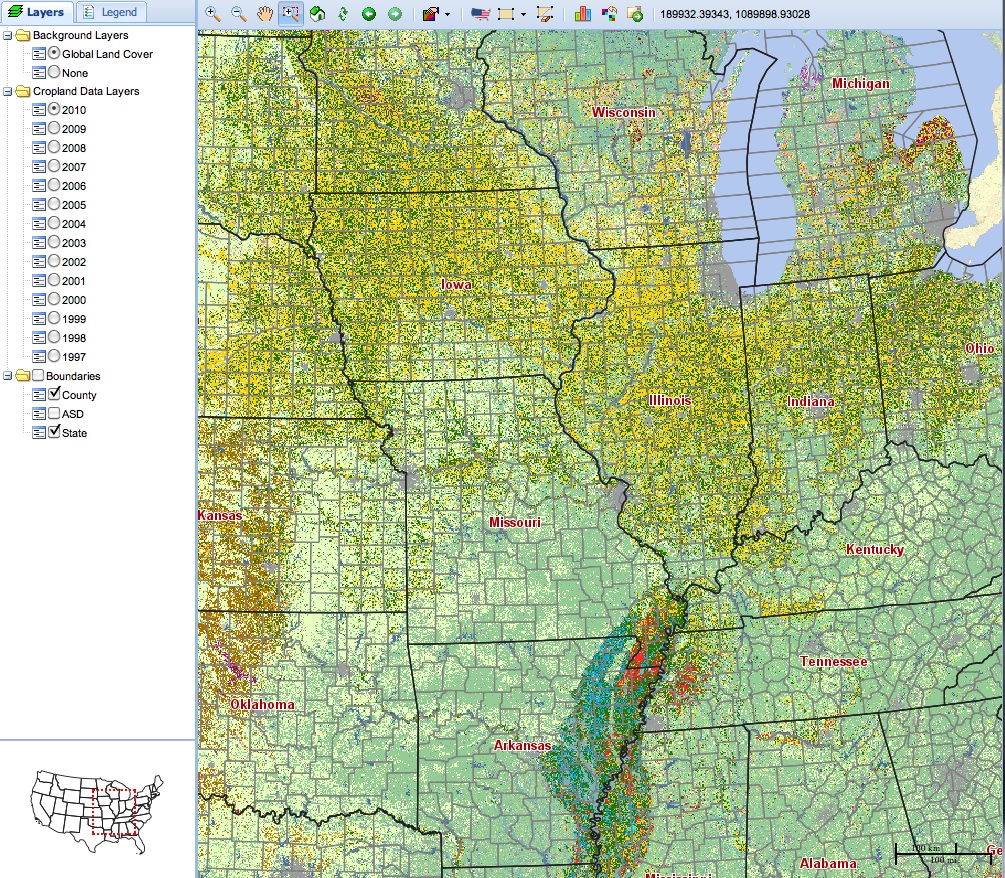Viewport: 1005px width, 878px height.
Task: Click the Iowa label on the map
Action: (x=456, y=285)
